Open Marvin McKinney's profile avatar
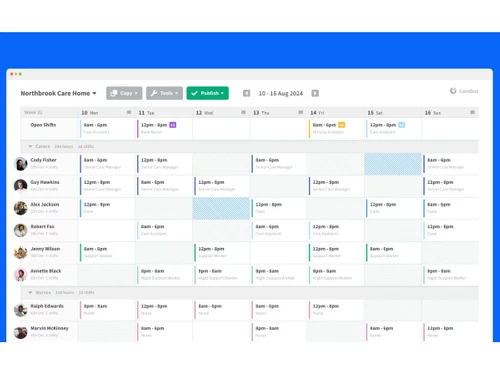This screenshot has width=500, height=375. (x=21, y=332)
